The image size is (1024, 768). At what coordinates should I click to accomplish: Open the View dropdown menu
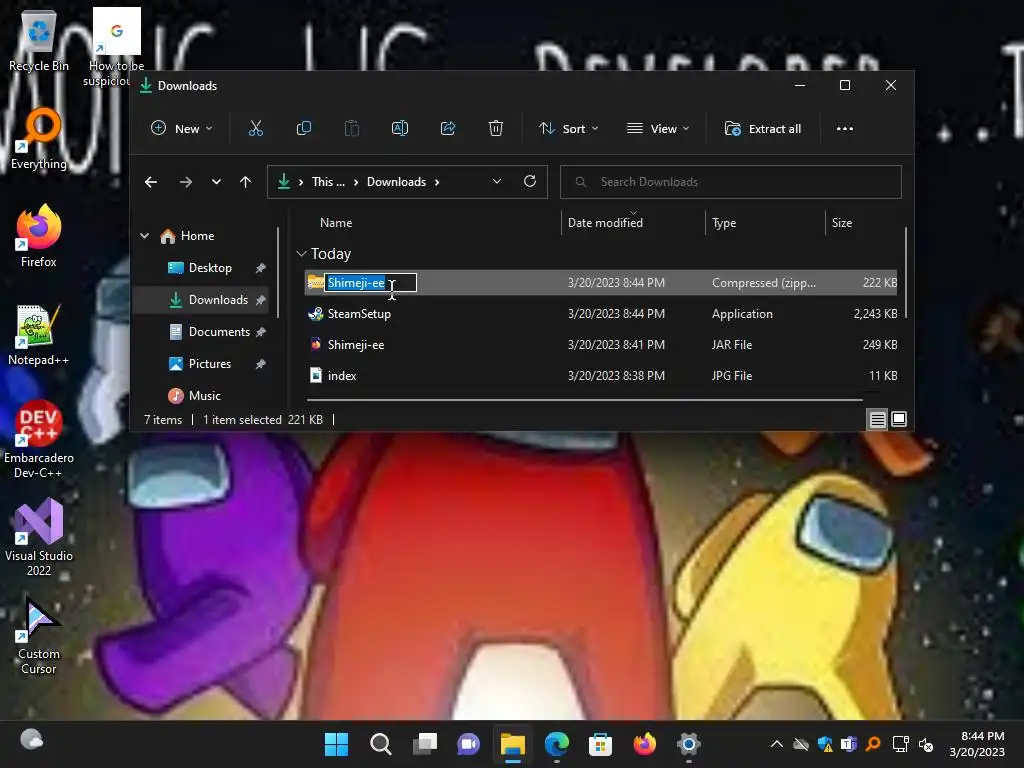tap(658, 129)
